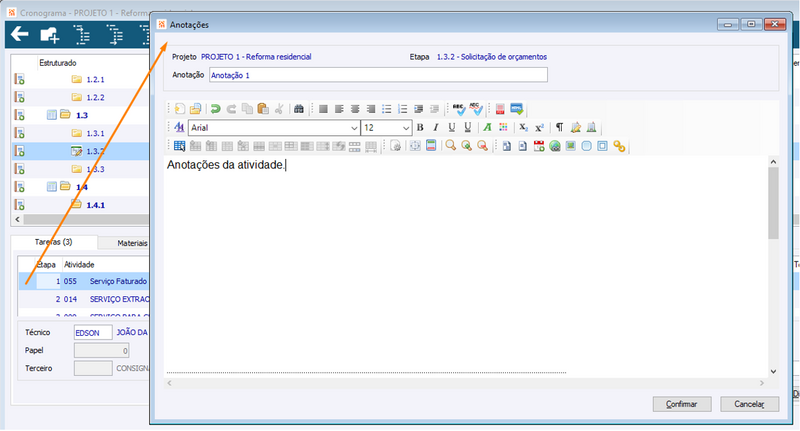Select the task row 014 SERVIÇO EXTRA

84,299
